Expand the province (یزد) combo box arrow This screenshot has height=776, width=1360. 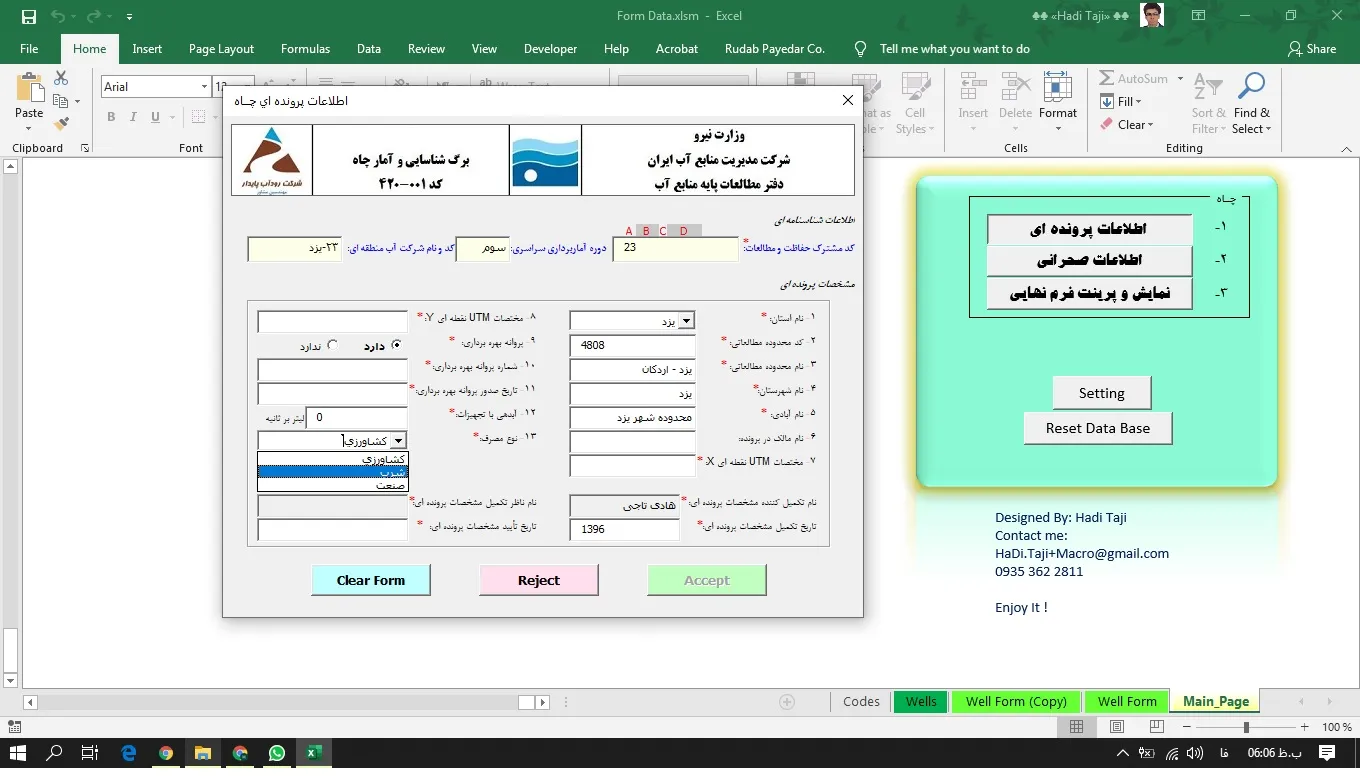click(685, 321)
